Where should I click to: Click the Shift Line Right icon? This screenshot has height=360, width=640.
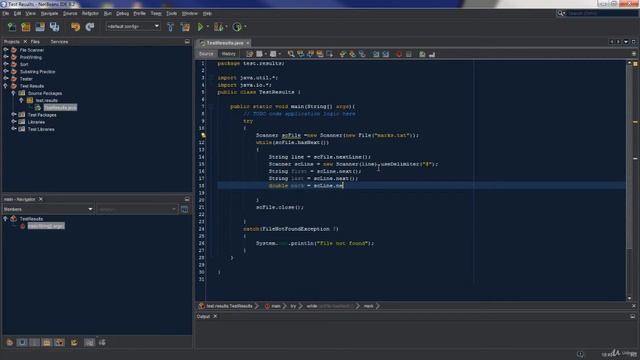[x=386, y=54]
